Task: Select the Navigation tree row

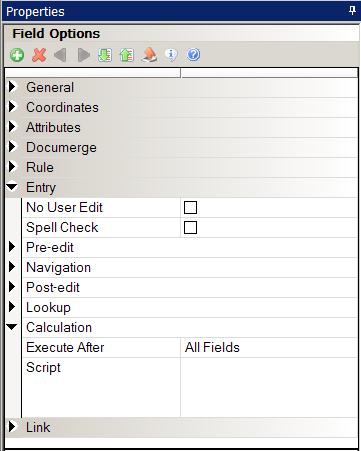Action: (189, 267)
